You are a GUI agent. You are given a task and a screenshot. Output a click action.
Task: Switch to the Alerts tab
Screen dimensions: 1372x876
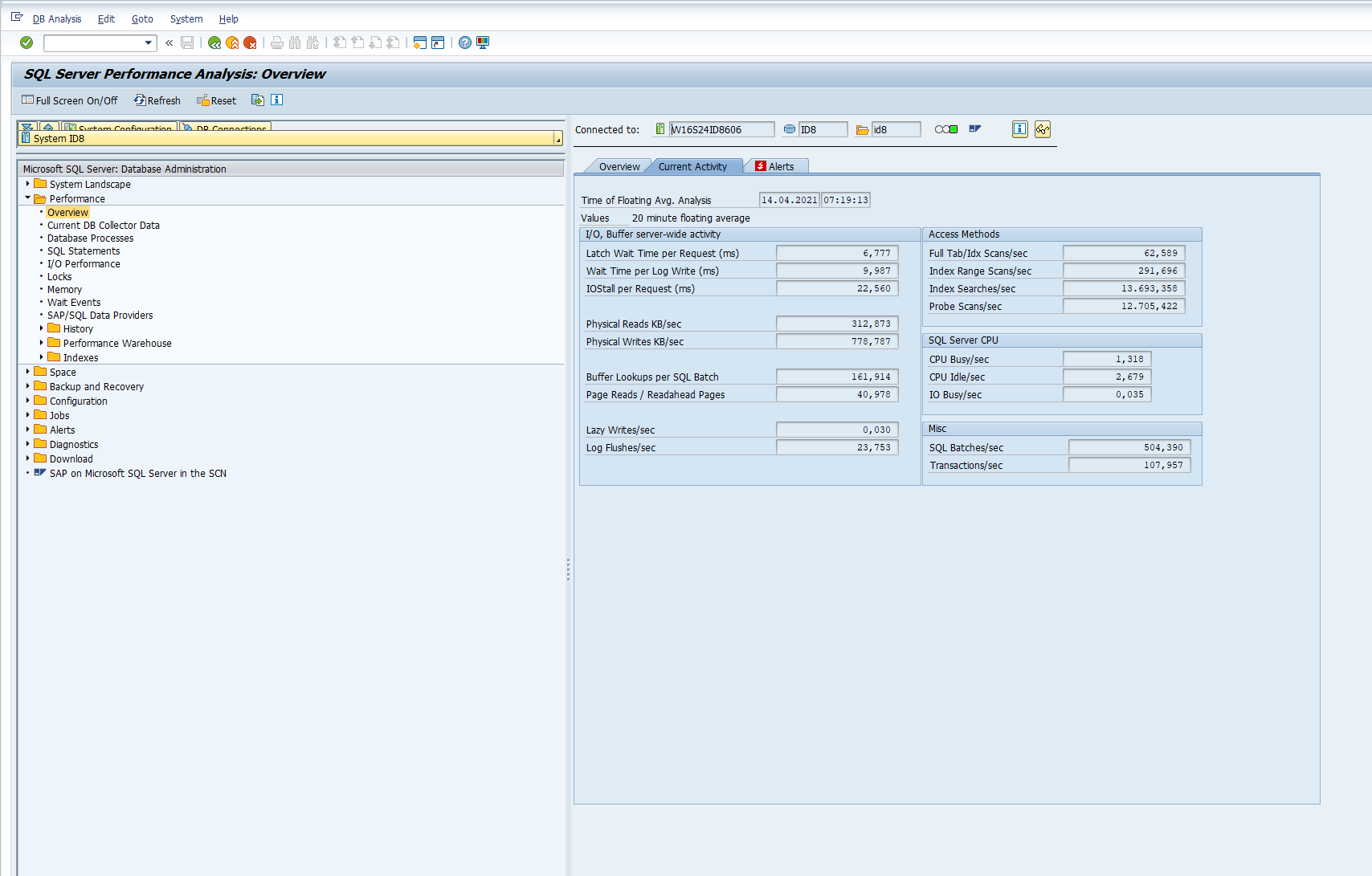pos(775,166)
